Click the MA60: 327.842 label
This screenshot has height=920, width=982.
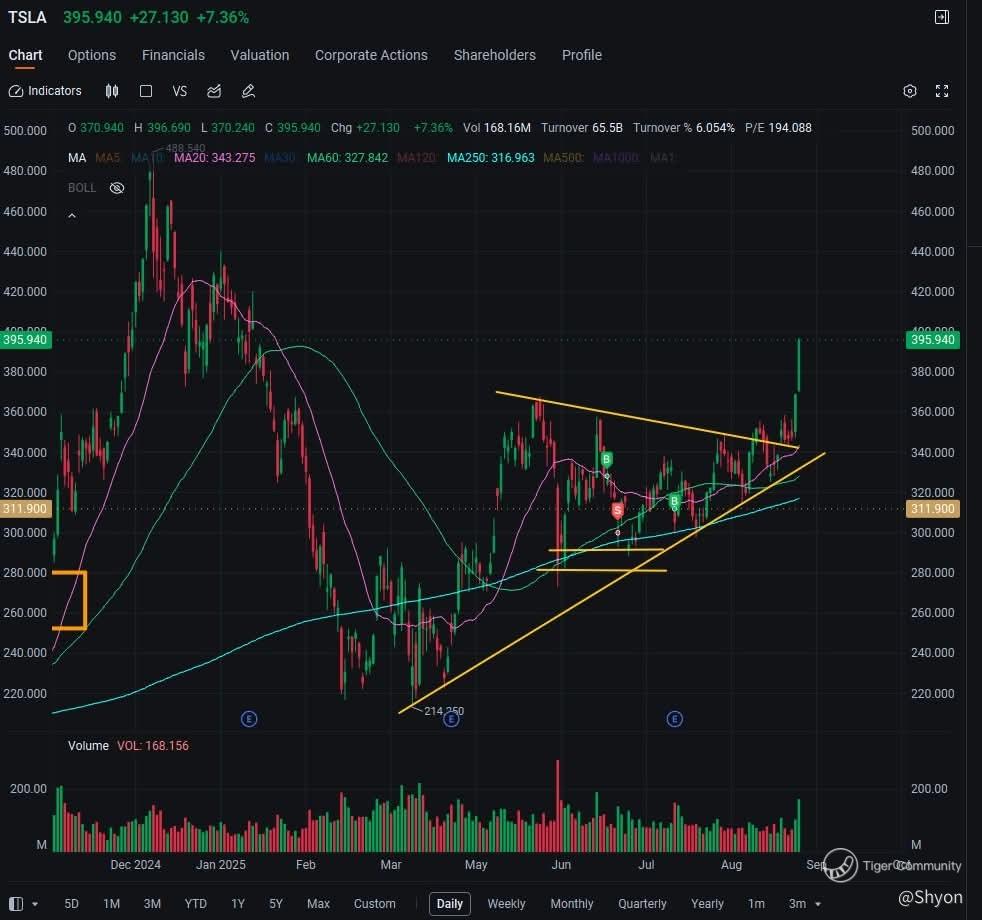click(x=348, y=158)
